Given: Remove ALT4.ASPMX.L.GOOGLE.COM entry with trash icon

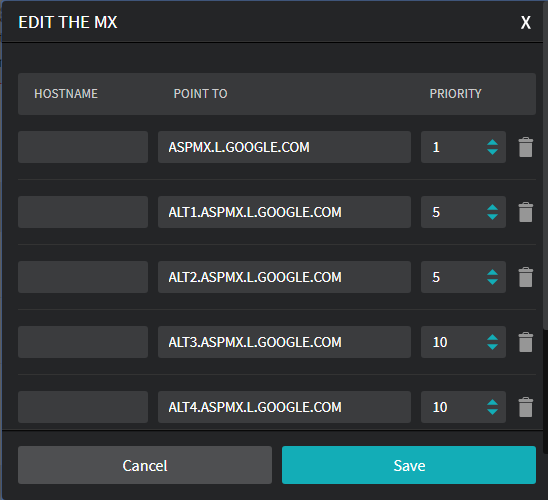Looking at the screenshot, I should [x=526, y=407].
